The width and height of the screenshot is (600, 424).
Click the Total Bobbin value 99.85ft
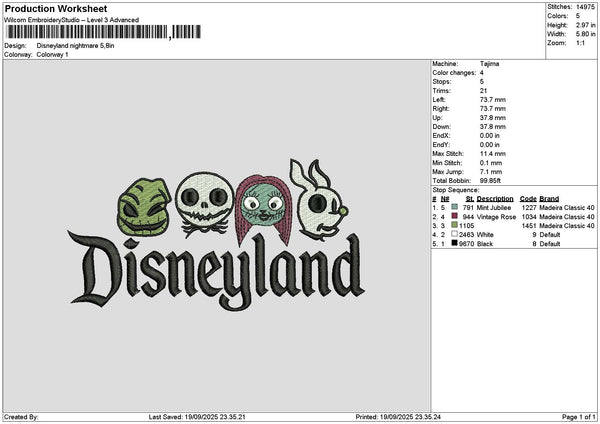[x=491, y=181]
